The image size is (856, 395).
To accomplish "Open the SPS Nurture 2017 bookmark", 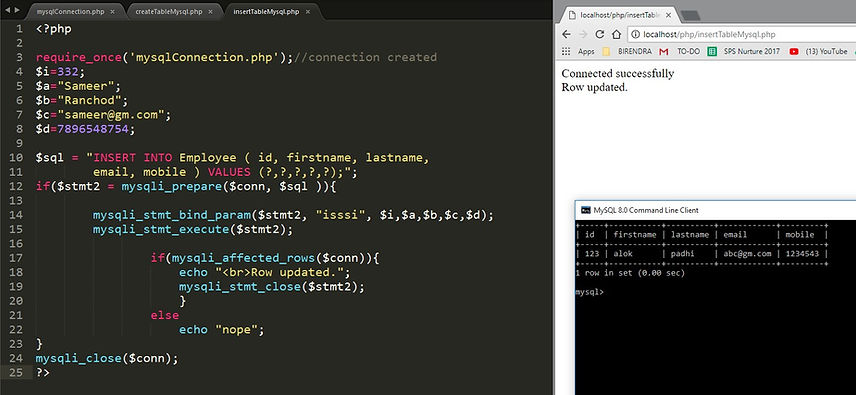I will pos(751,51).
